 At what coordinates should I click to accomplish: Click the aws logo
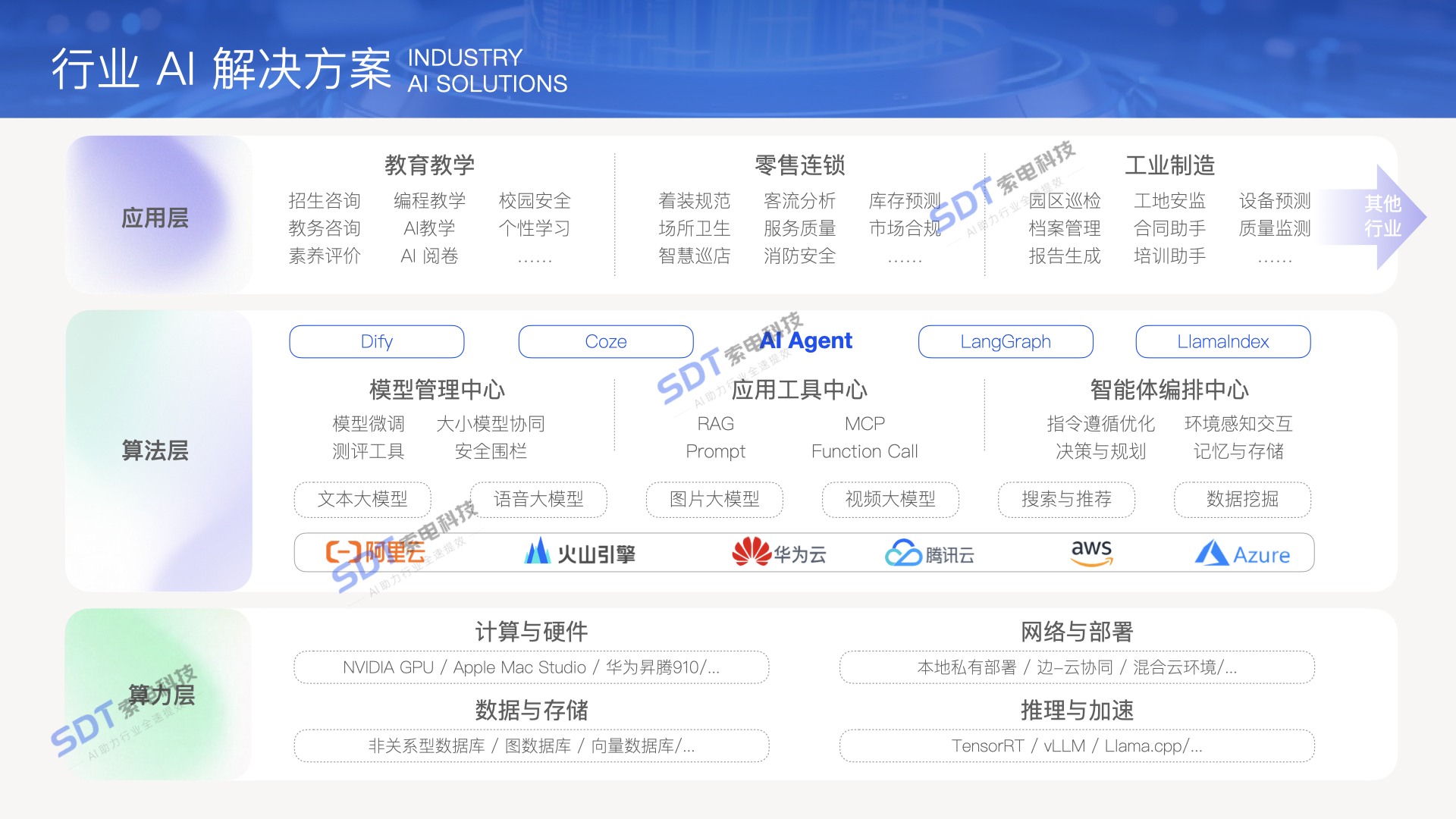click(1091, 552)
